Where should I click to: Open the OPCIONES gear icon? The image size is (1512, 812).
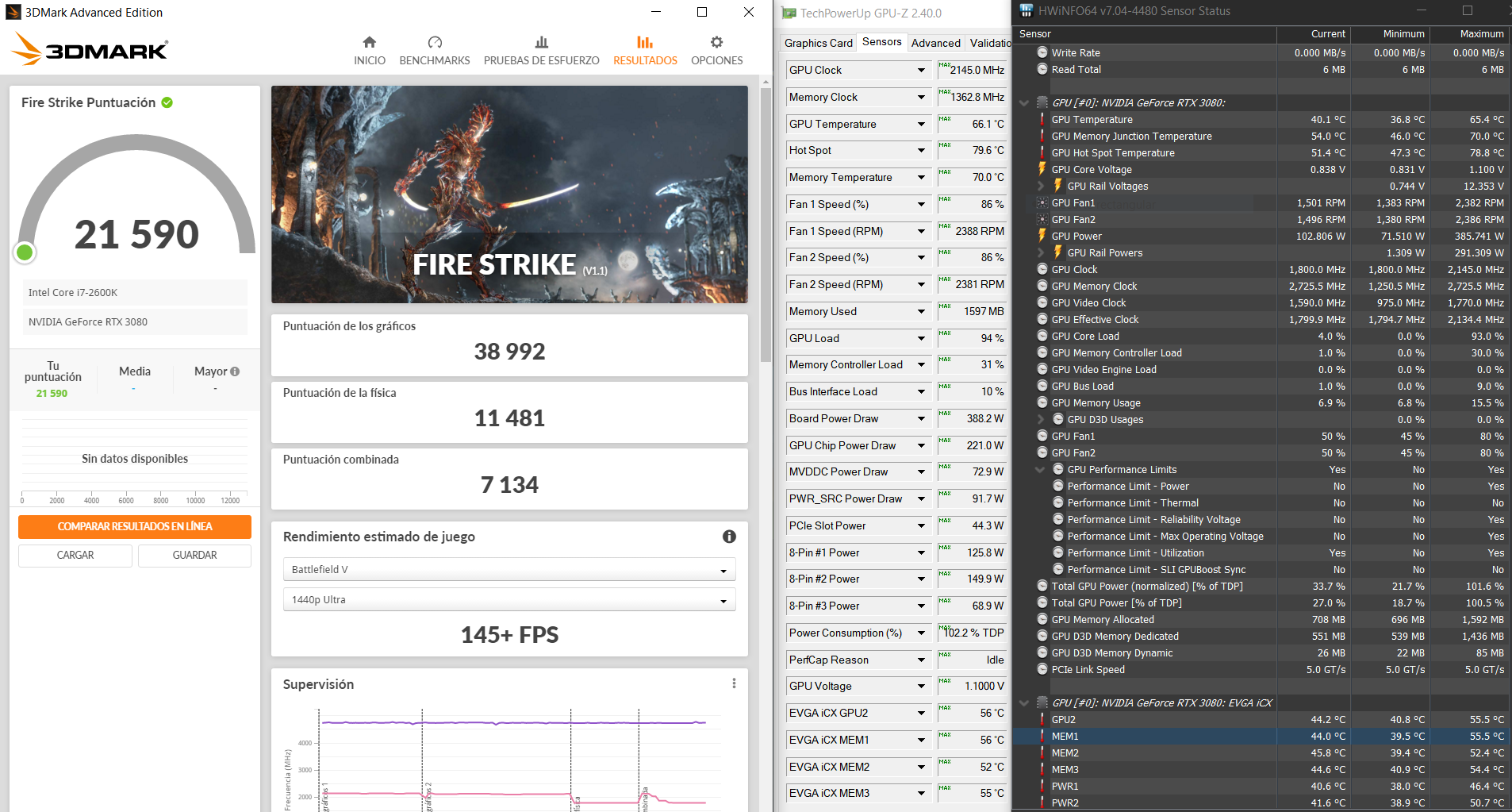tap(716, 43)
